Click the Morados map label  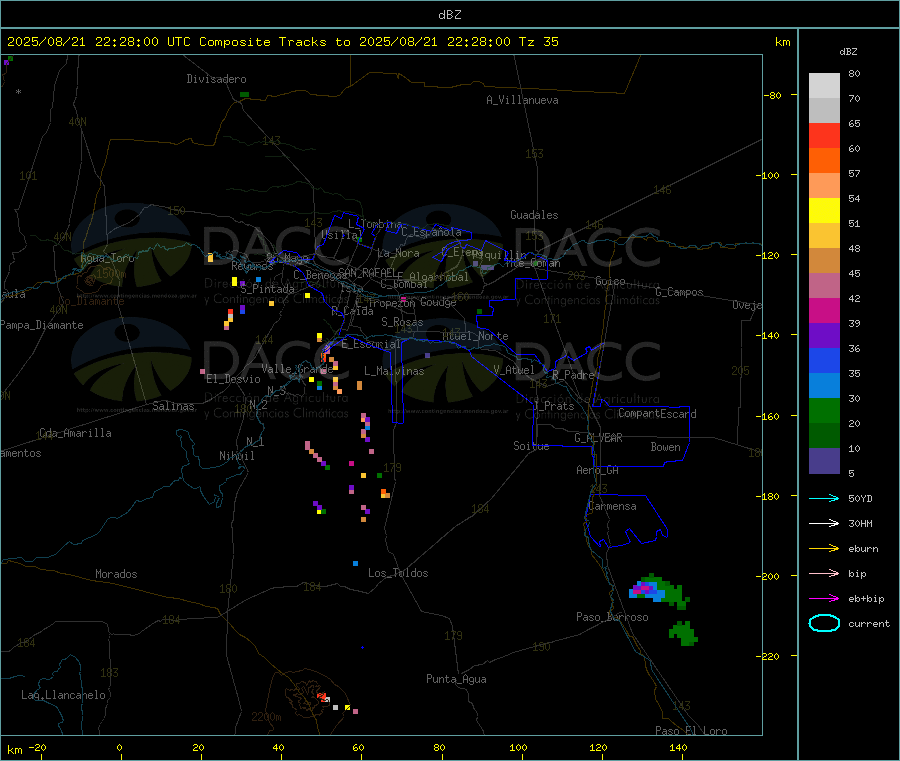point(116,574)
